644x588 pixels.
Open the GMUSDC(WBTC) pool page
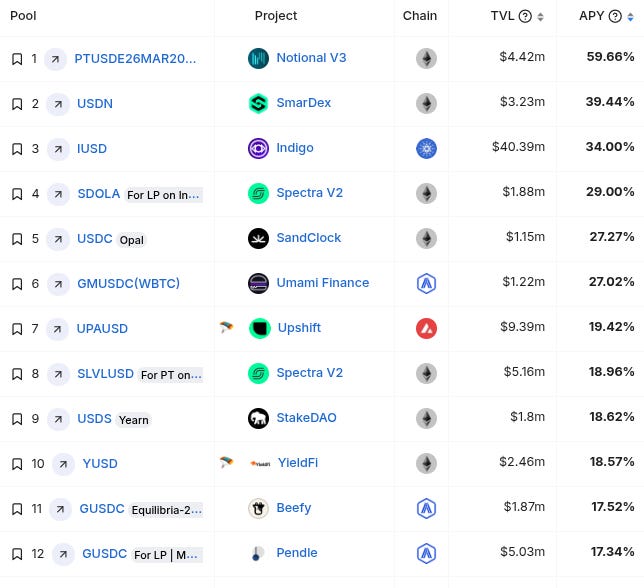pyautogui.click(x=129, y=283)
